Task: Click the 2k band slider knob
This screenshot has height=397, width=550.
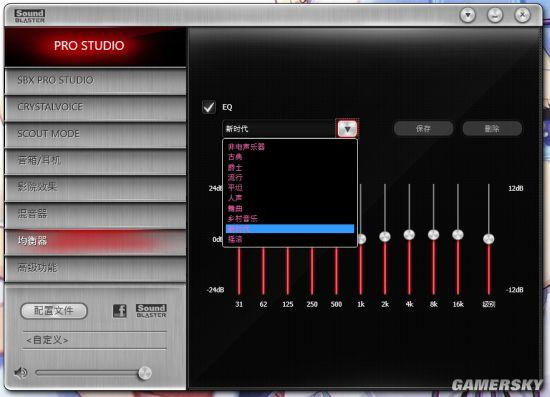Action: (385, 236)
